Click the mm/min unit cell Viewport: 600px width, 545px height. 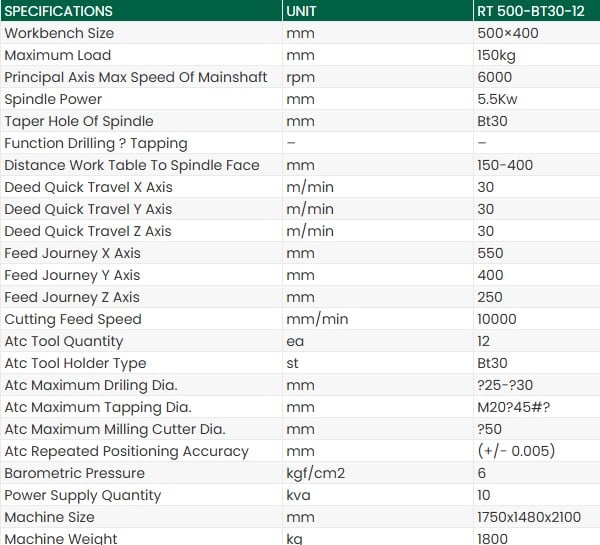(317, 320)
